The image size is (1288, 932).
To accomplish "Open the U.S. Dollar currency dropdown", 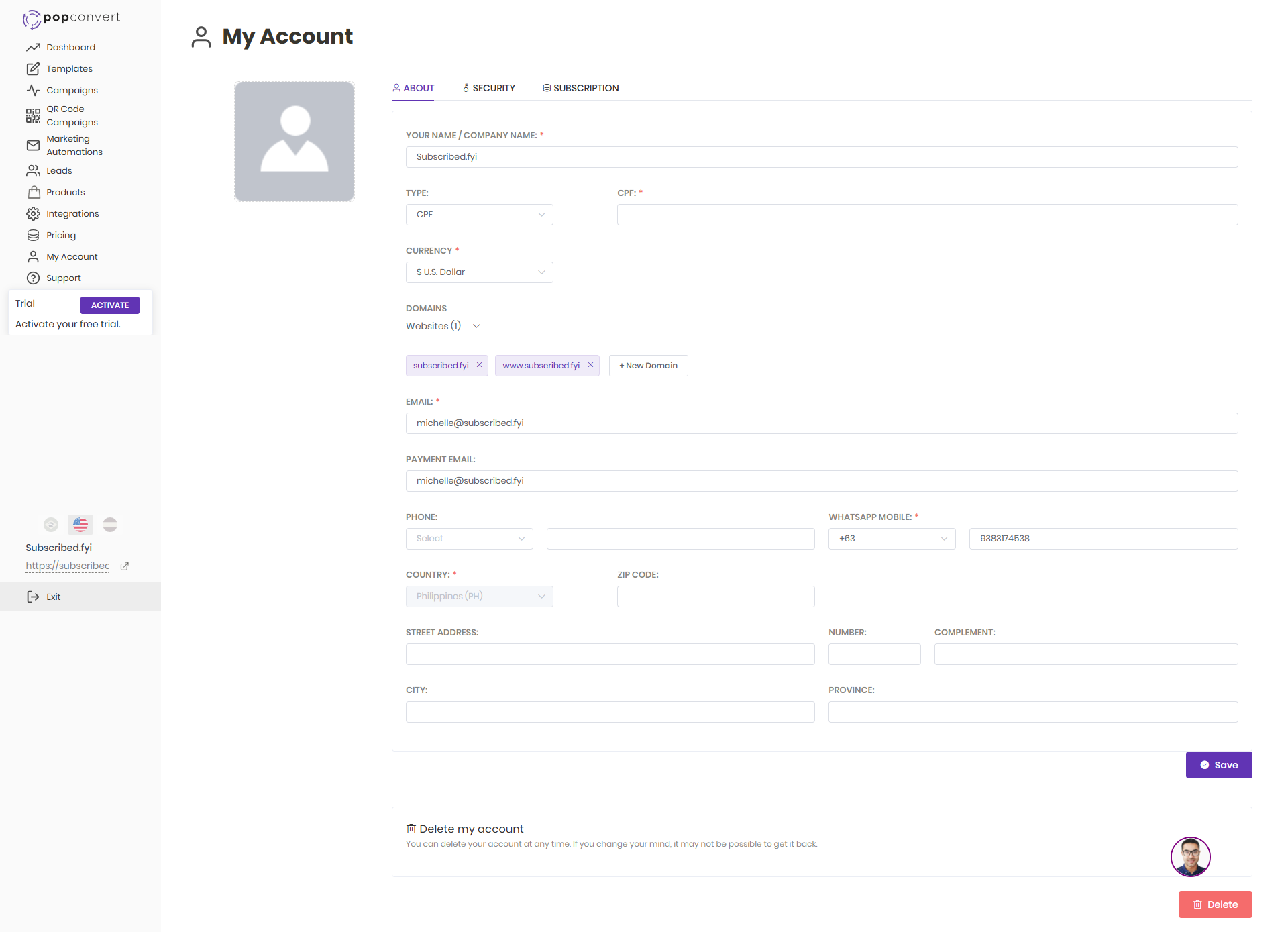I will pos(479,272).
